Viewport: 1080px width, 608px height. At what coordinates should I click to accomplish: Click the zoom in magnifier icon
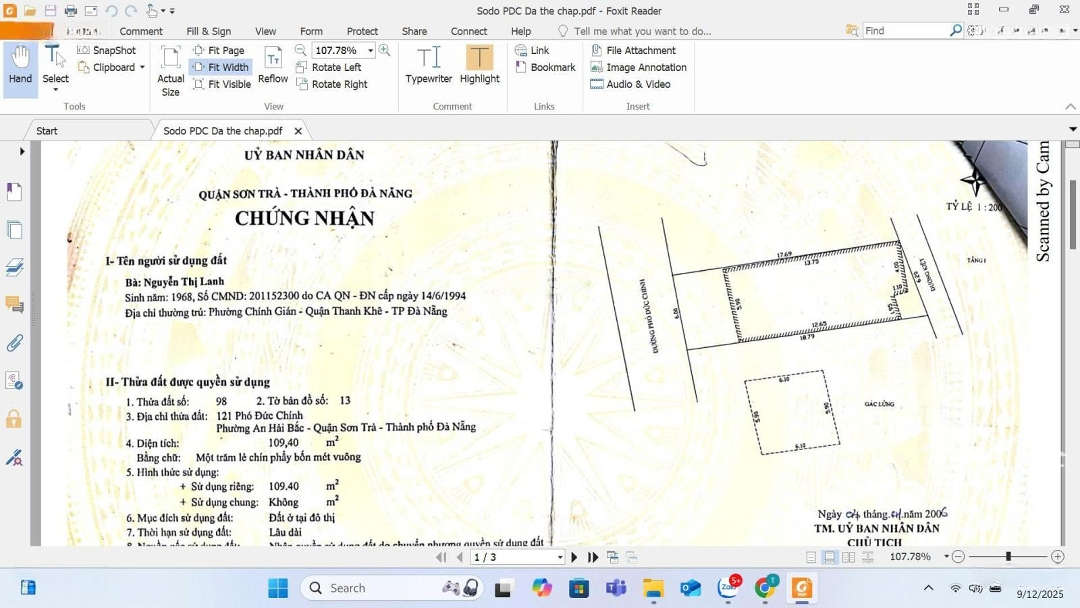click(384, 50)
